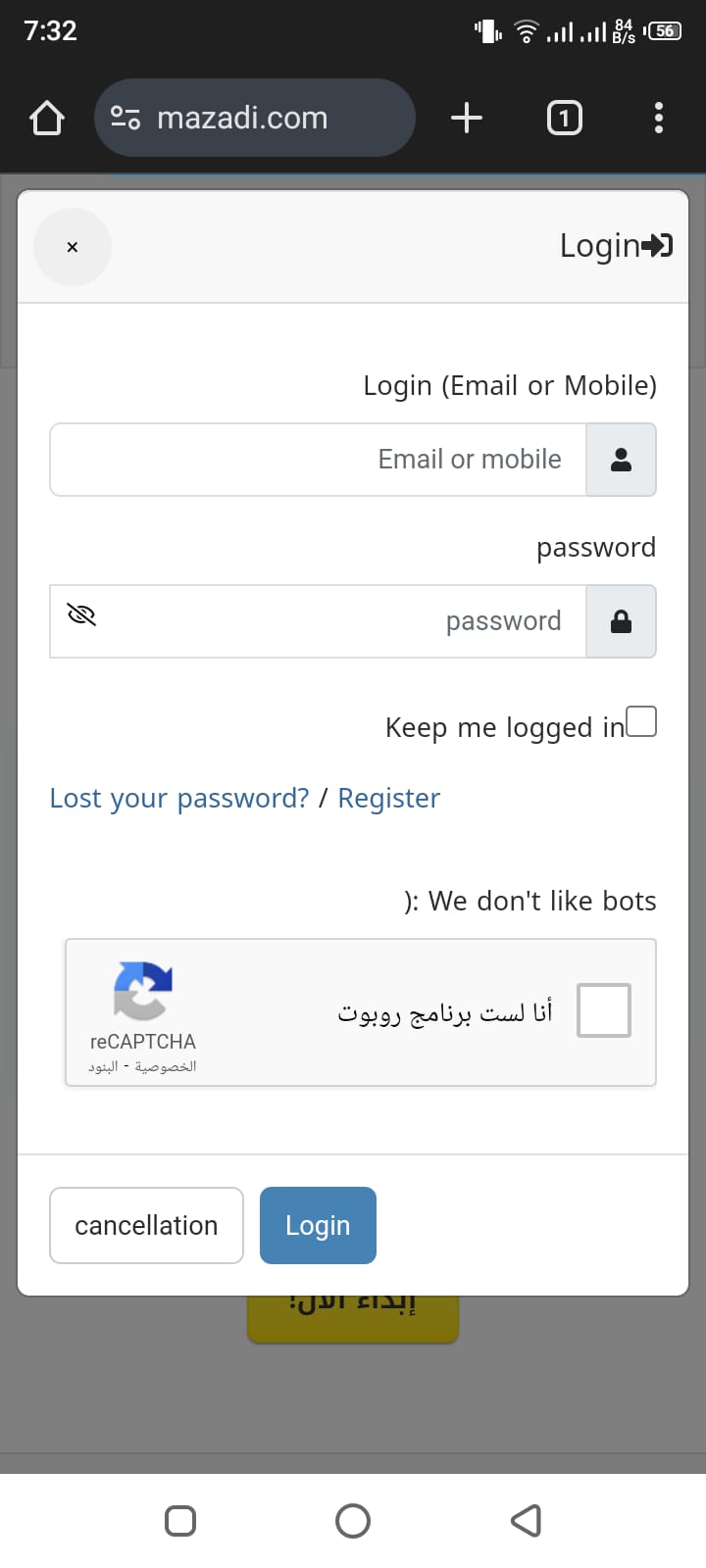Focus the password input field
Screen dimensions: 706x1568
[x=333, y=621]
